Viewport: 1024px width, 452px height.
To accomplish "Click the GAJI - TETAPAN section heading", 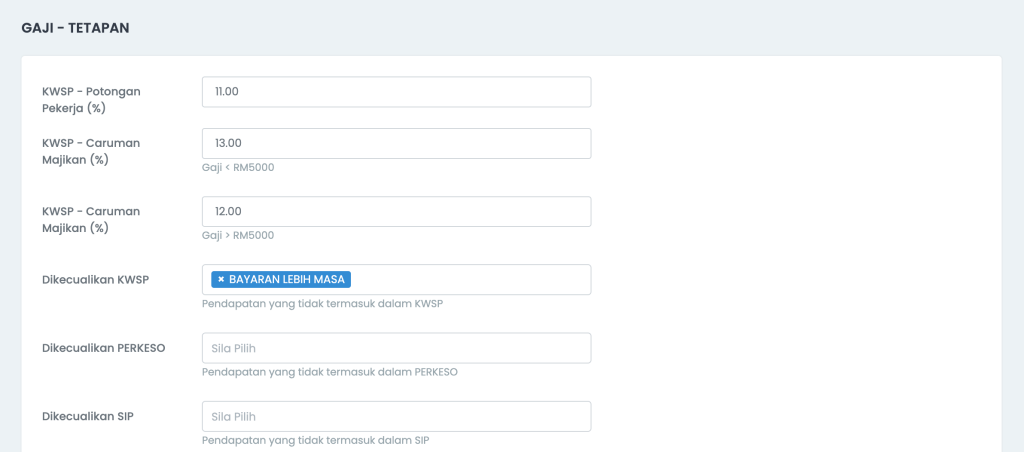I will (75, 28).
